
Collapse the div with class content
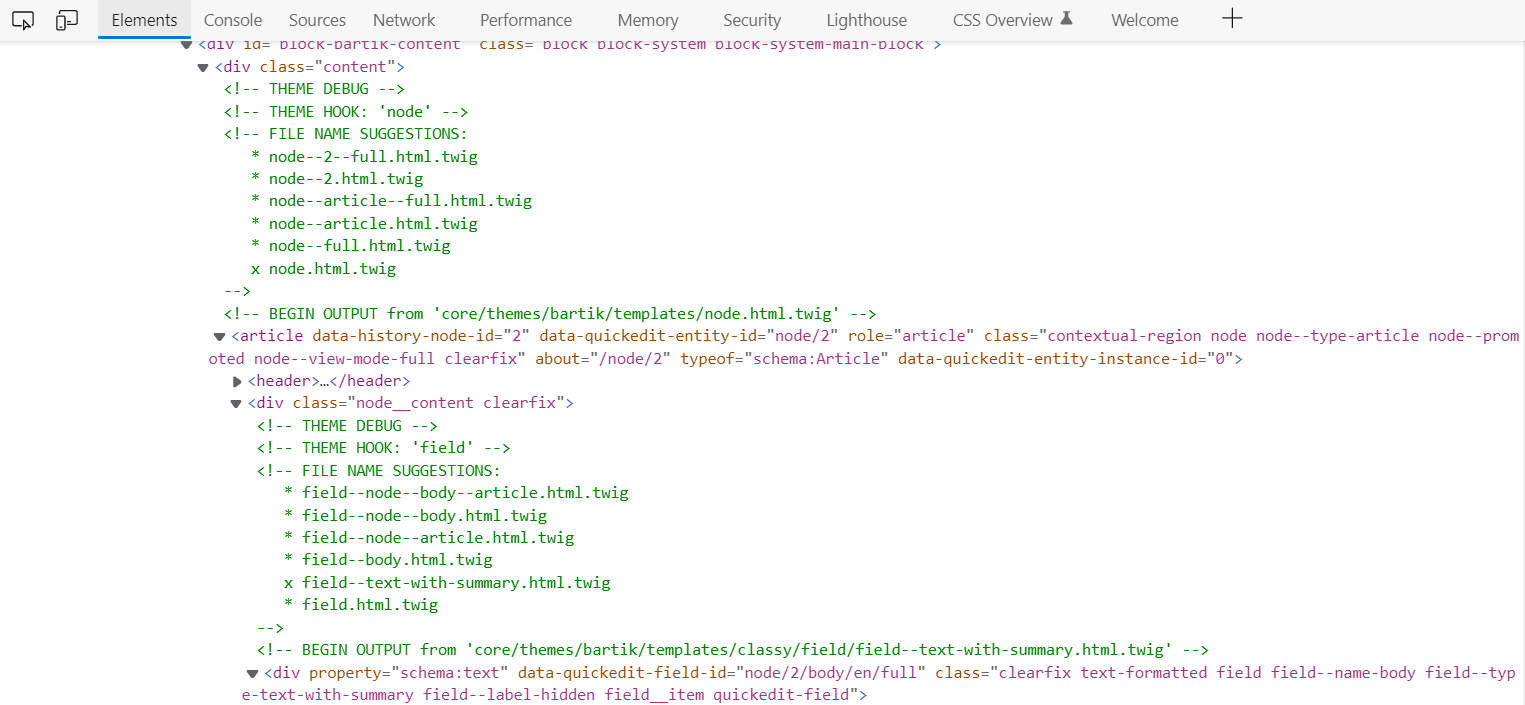pyautogui.click(x=202, y=66)
